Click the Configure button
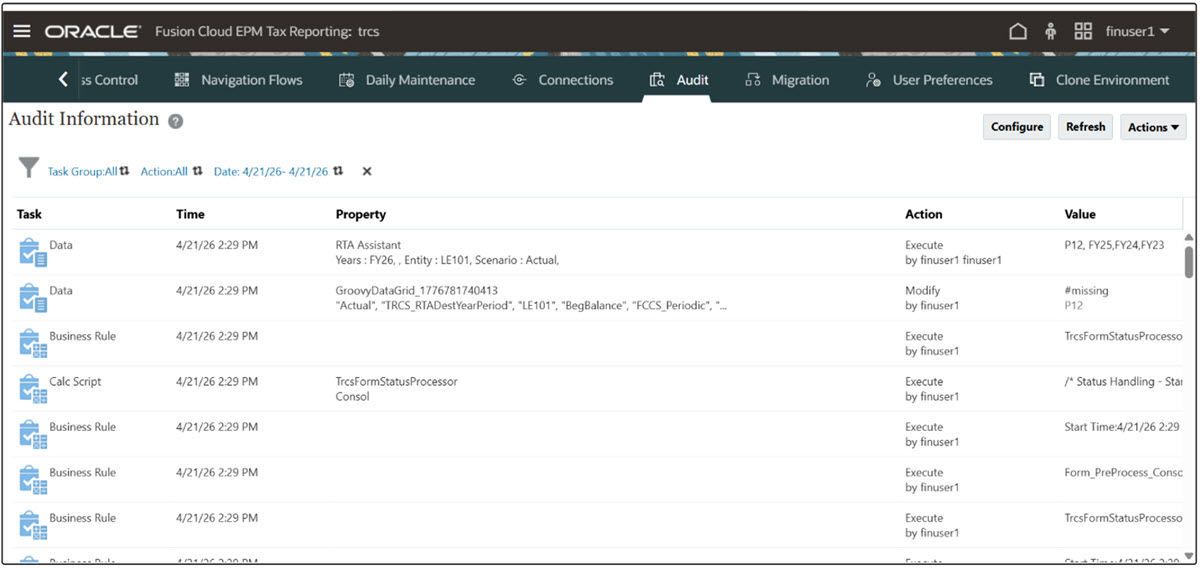Viewport: 1200px width, 568px height. click(1017, 127)
